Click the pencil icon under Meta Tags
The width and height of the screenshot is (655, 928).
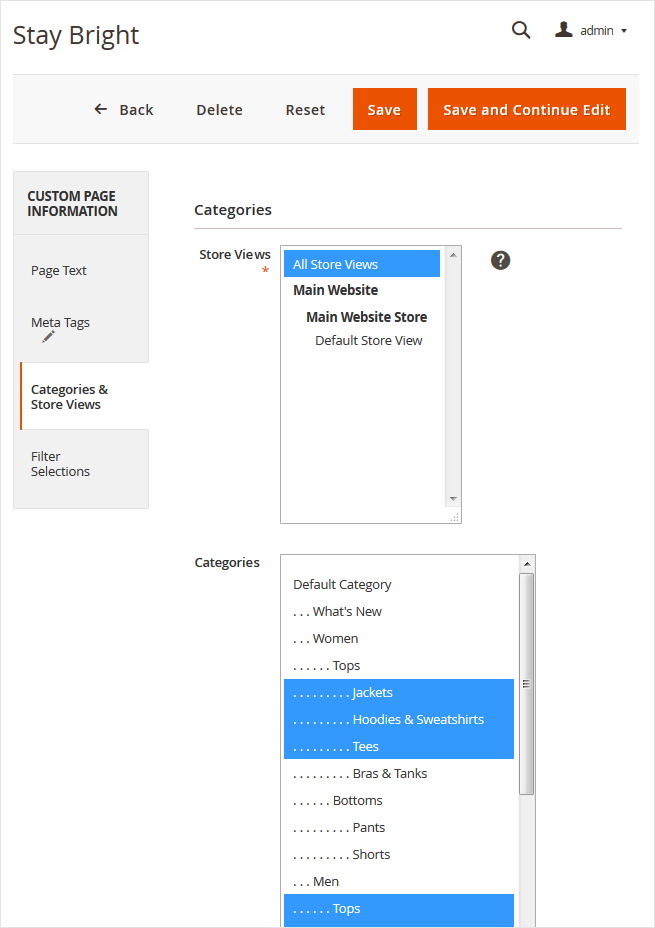[48, 338]
